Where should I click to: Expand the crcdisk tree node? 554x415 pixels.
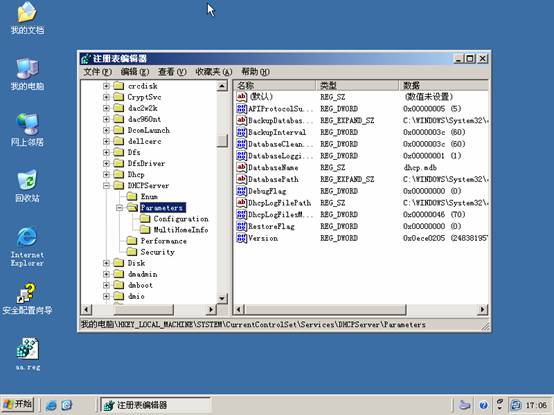click(x=106, y=86)
